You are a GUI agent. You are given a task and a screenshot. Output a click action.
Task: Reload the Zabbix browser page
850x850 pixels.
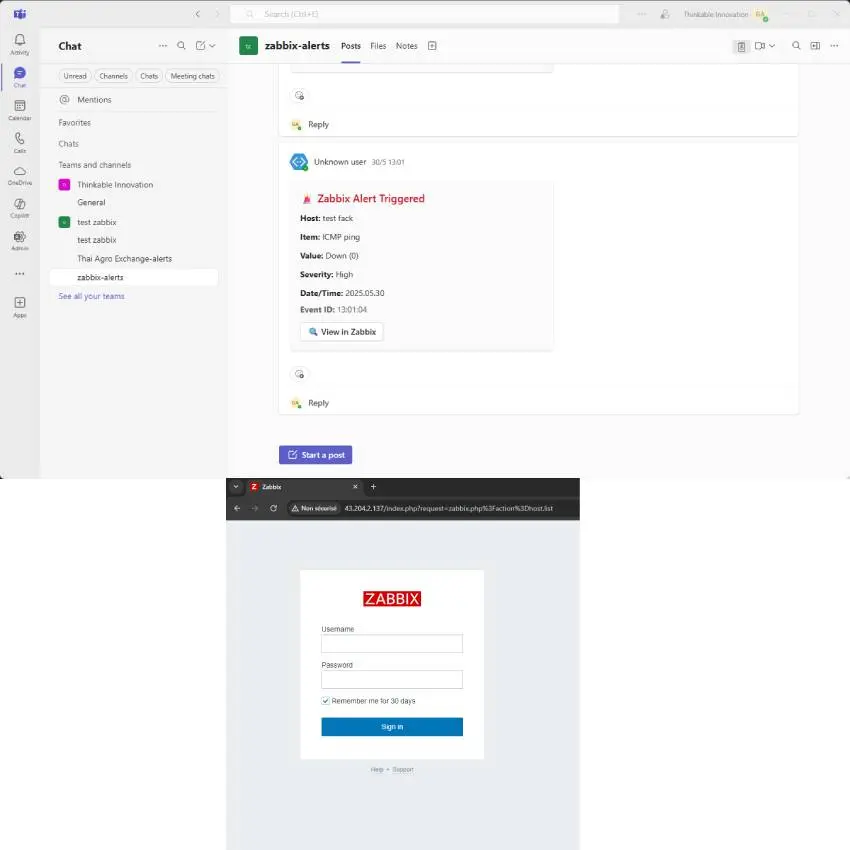(273, 508)
